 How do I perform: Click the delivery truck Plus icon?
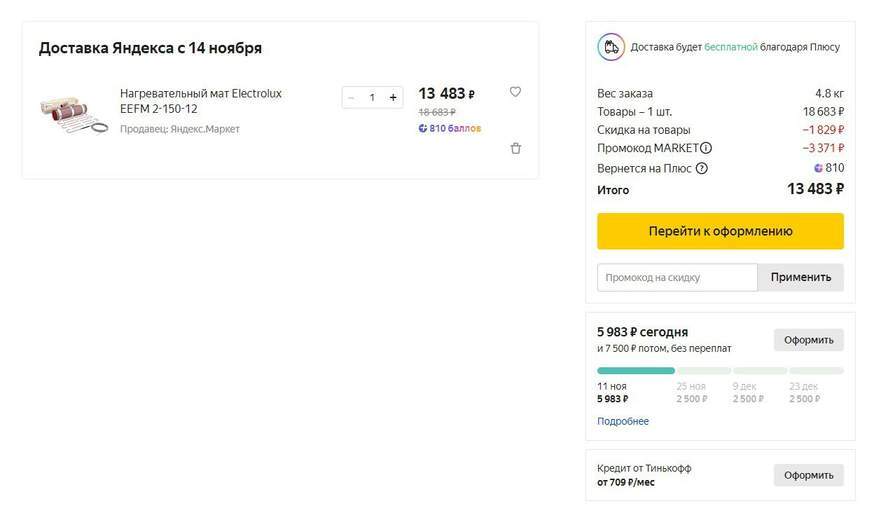pos(610,47)
